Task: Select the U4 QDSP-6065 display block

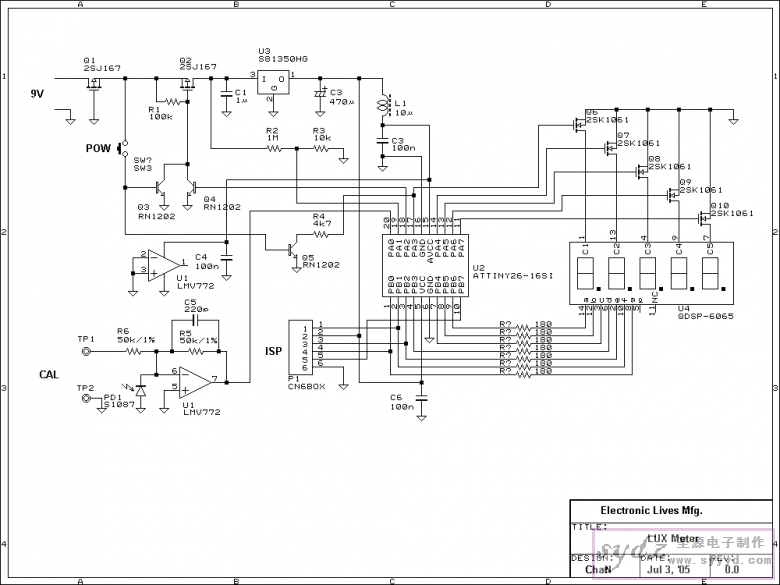Action: (651, 273)
